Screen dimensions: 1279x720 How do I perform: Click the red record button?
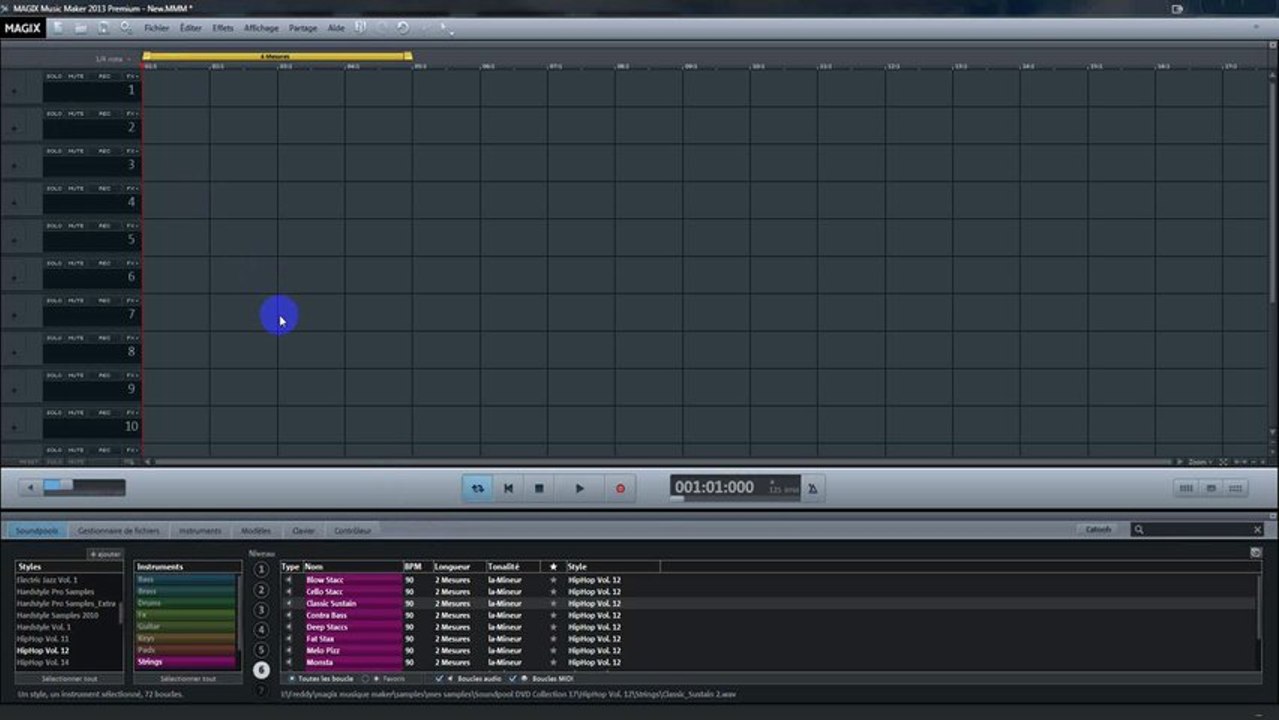[620, 488]
